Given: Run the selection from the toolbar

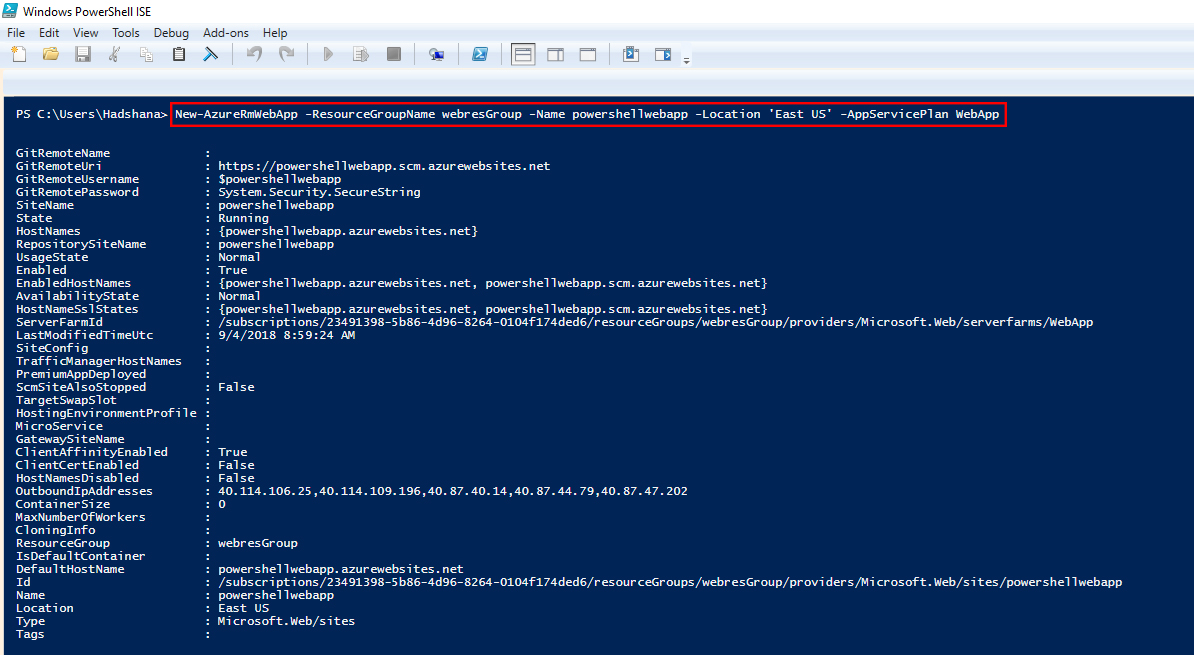Looking at the screenshot, I should click(x=361, y=54).
